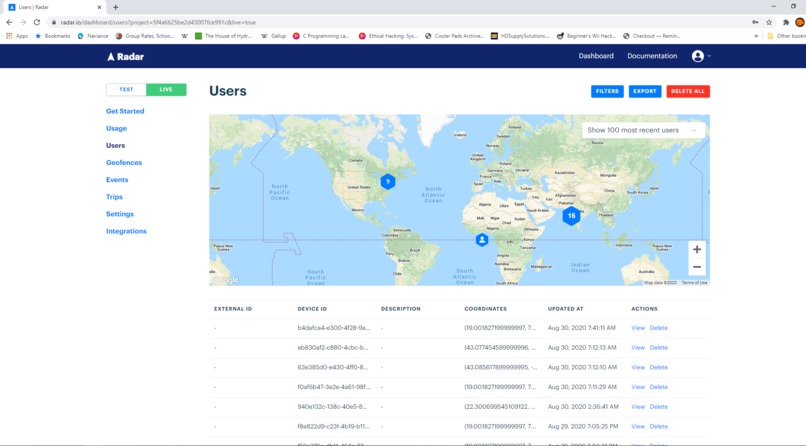Show more bookmarks overflow chevron

[x=756, y=36]
